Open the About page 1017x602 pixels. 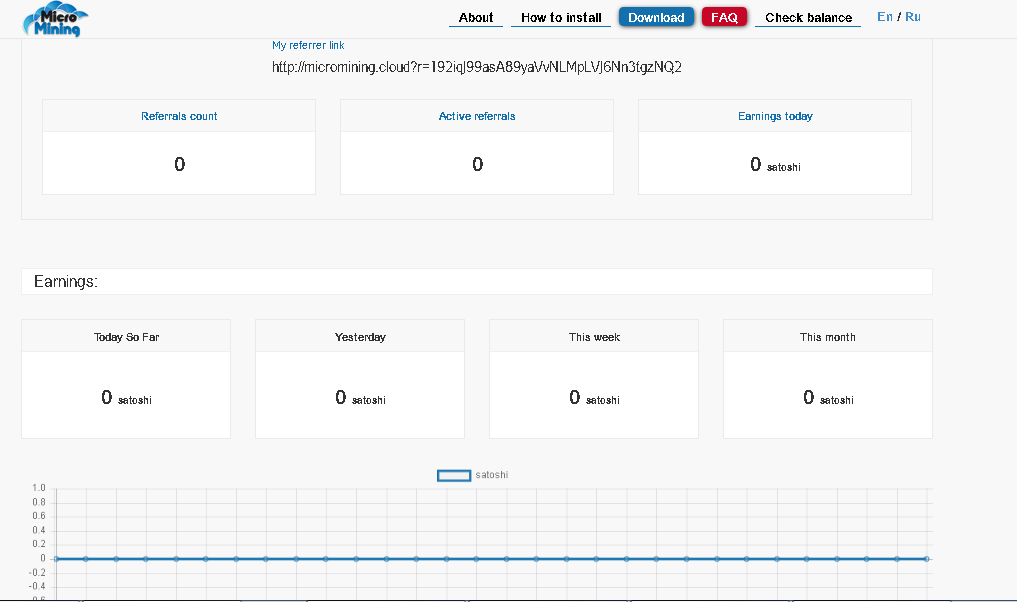pos(475,17)
